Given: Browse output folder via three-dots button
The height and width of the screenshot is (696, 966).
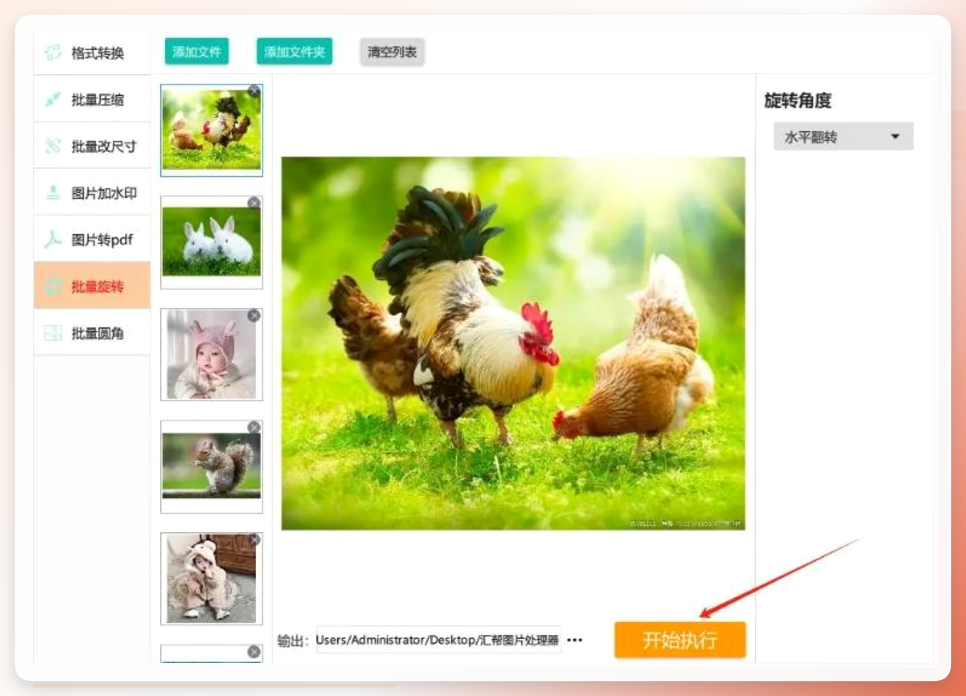Looking at the screenshot, I should [575, 640].
